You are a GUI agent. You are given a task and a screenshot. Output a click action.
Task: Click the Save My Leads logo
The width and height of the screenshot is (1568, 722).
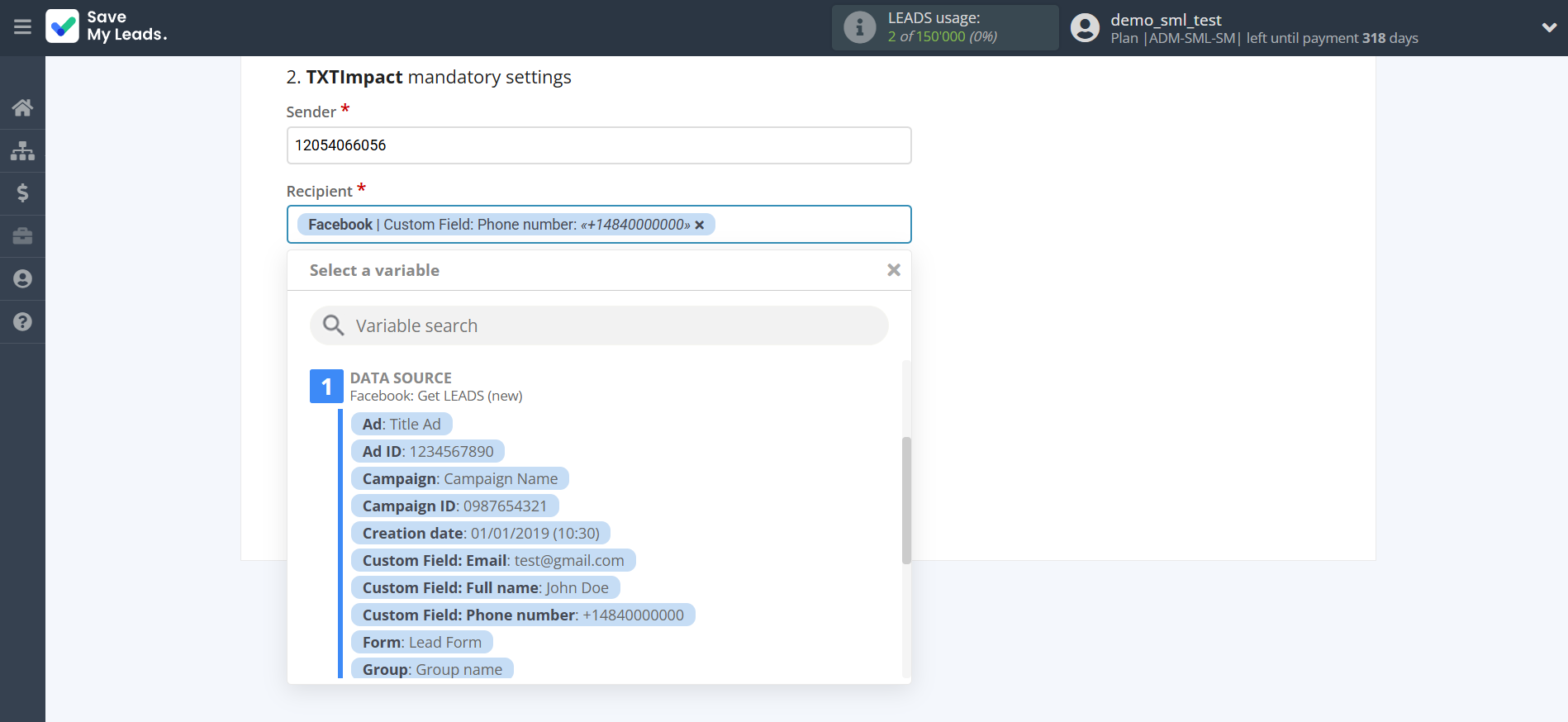tap(107, 26)
